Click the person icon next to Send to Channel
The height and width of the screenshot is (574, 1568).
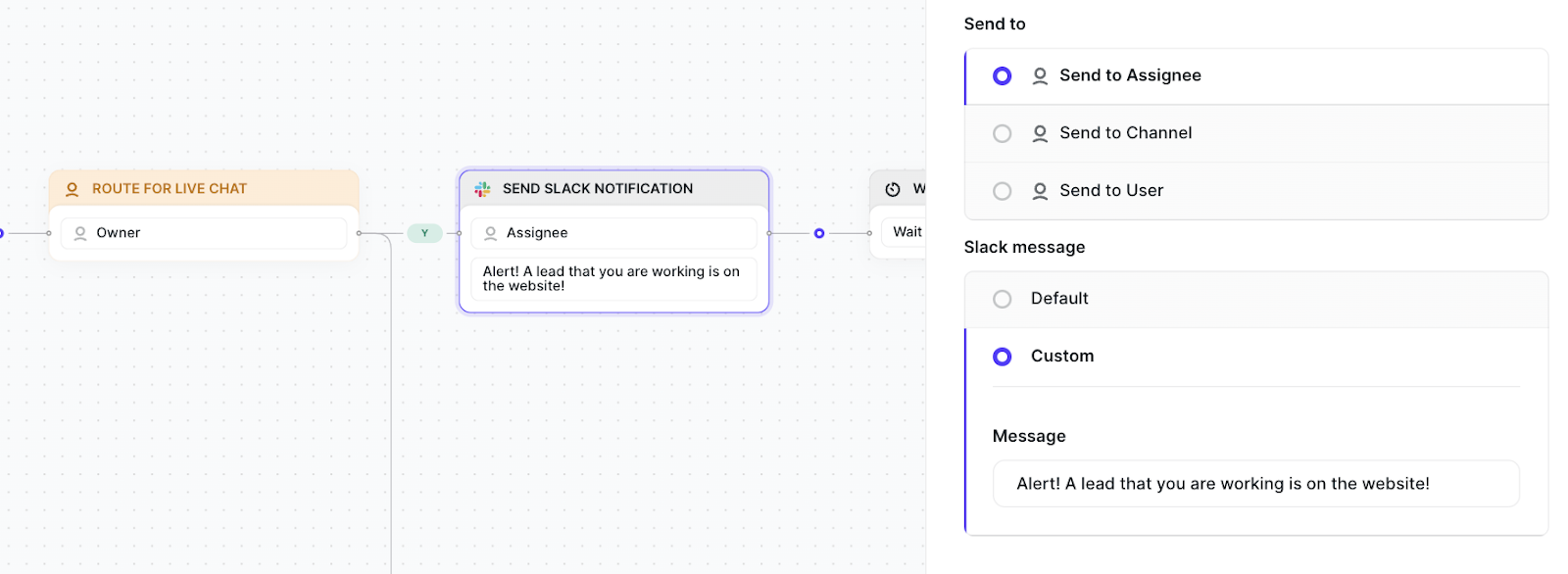pos(1040,133)
